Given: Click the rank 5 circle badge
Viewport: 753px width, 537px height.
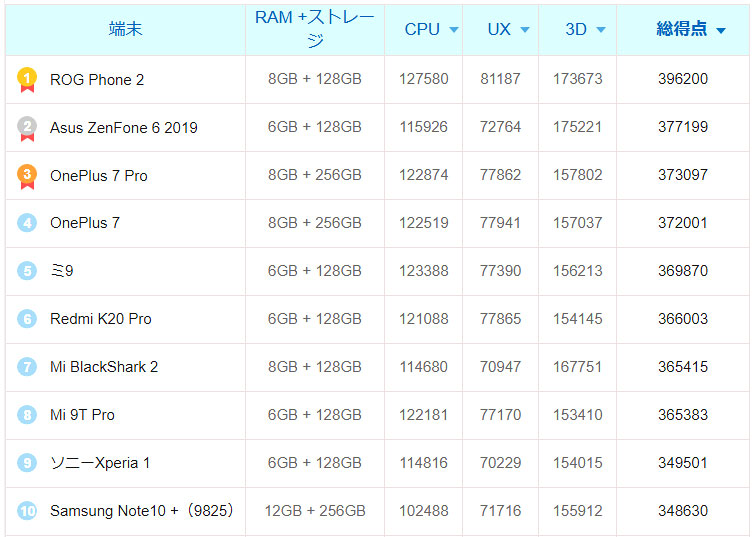Looking at the screenshot, I should [27, 271].
